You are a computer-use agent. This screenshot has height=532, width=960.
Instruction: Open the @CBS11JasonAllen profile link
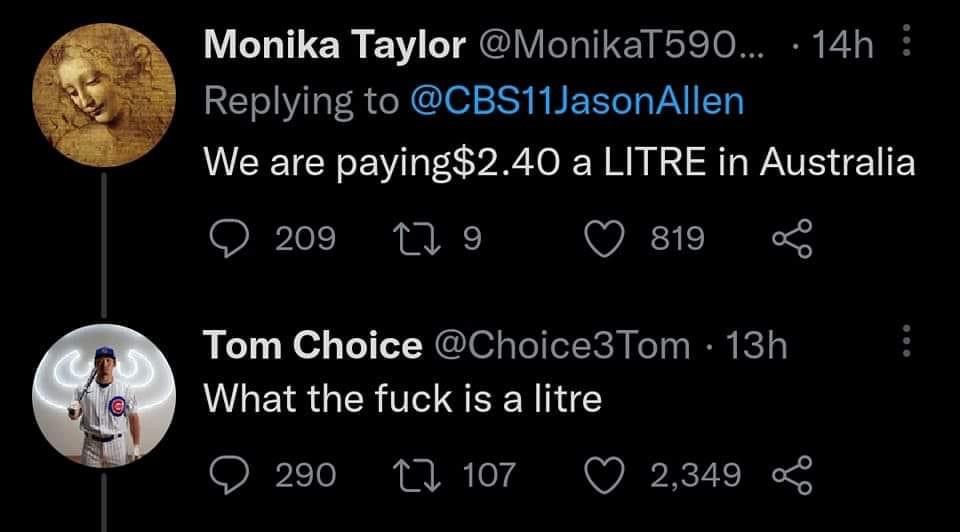tap(577, 103)
